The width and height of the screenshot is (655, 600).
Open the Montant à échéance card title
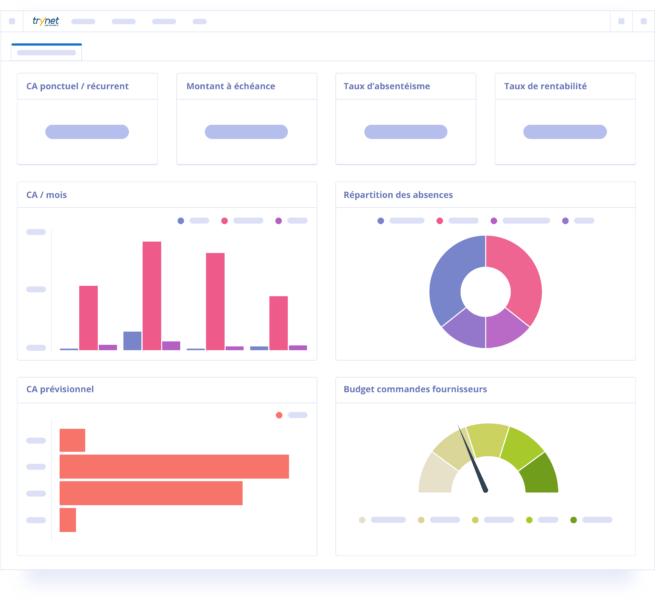coord(230,86)
